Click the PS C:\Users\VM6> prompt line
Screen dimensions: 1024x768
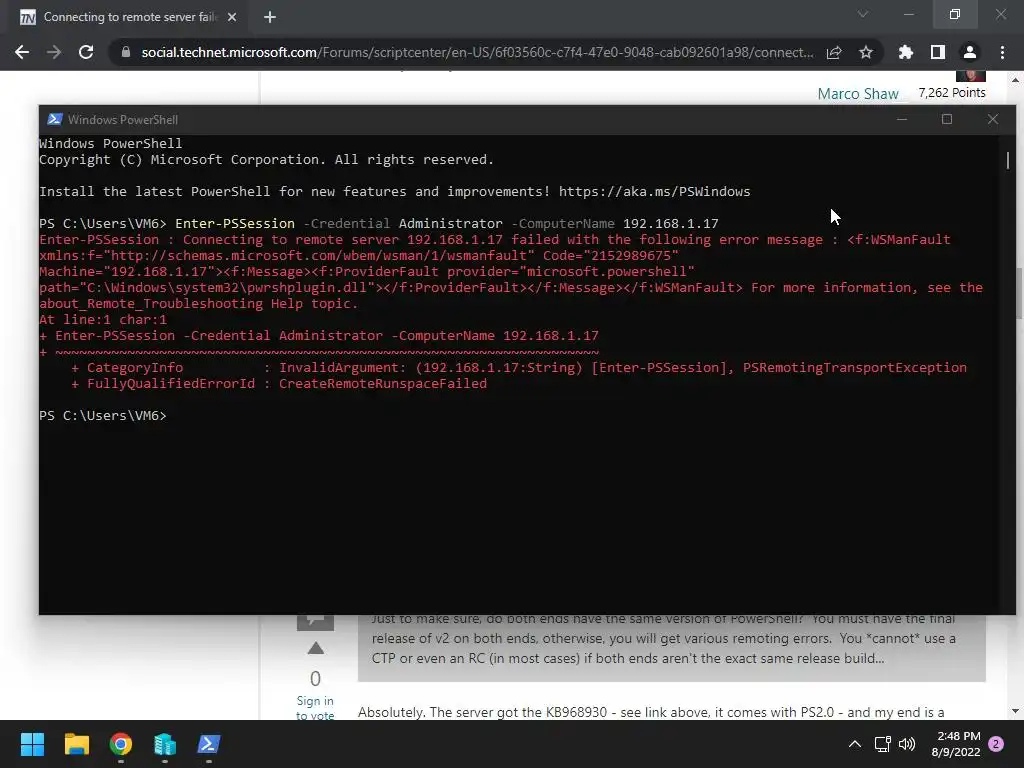103,416
